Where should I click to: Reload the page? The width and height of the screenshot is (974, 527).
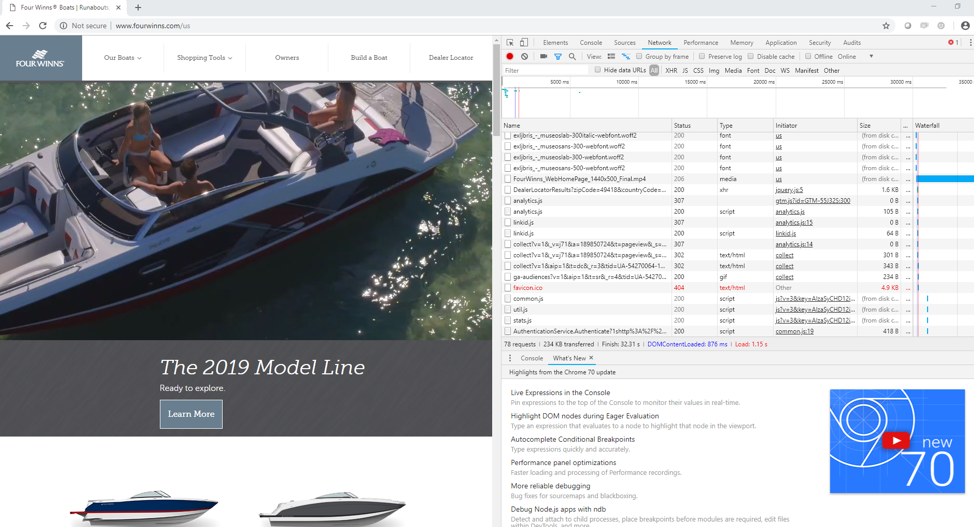[43, 25]
